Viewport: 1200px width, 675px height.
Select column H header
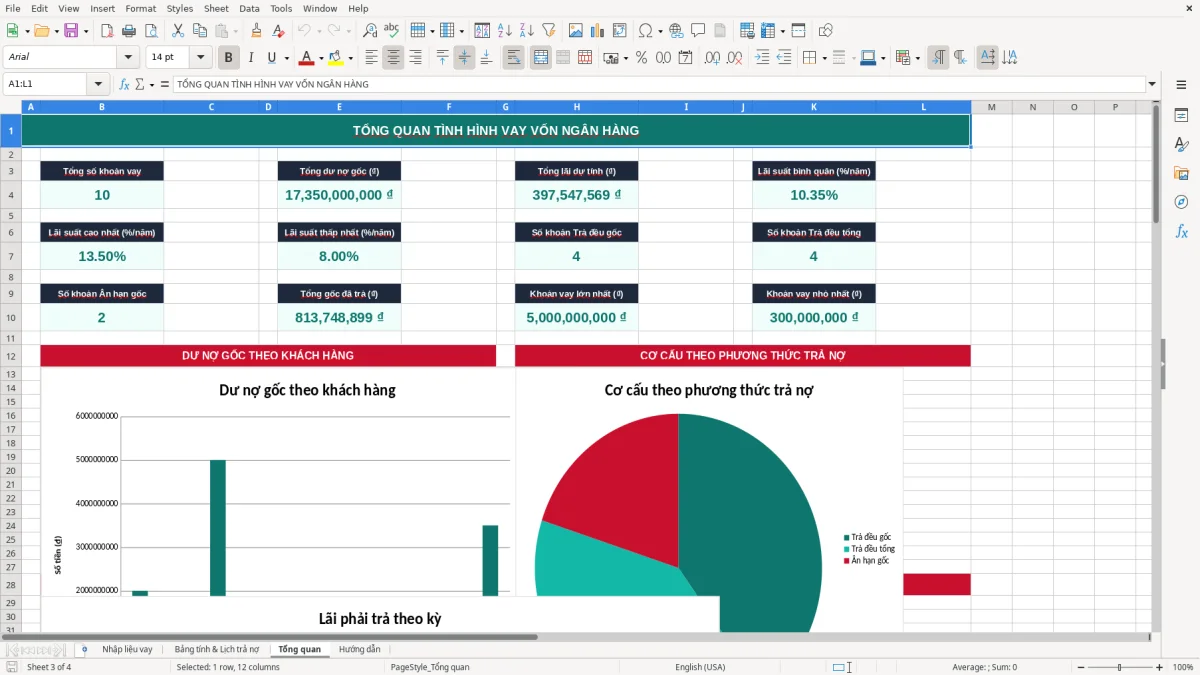pos(576,107)
